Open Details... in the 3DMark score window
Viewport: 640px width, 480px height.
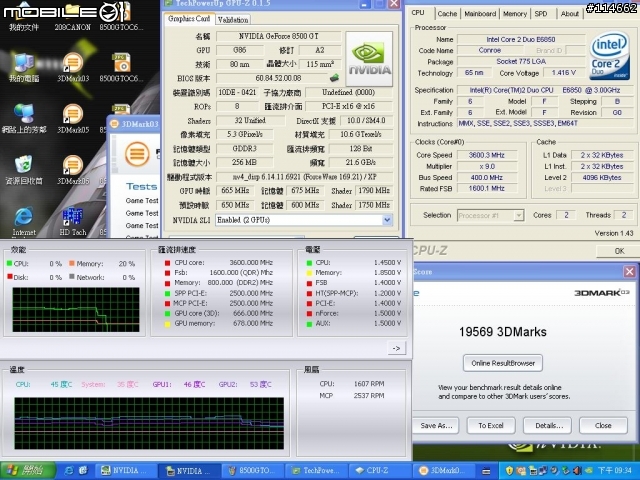pos(548,426)
